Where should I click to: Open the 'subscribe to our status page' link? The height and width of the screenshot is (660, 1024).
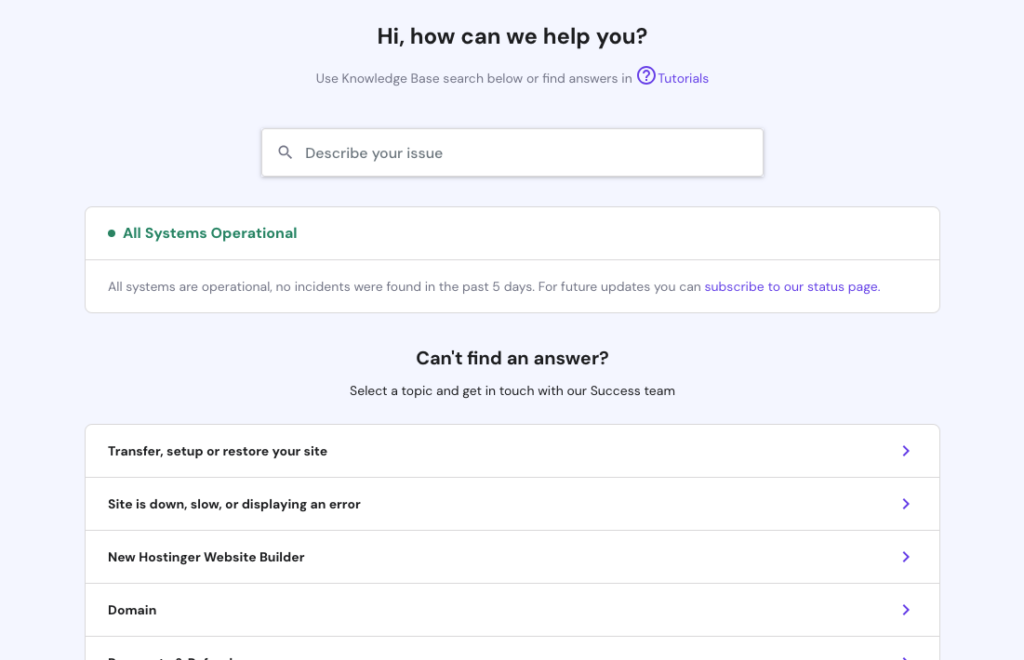click(x=790, y=286)
